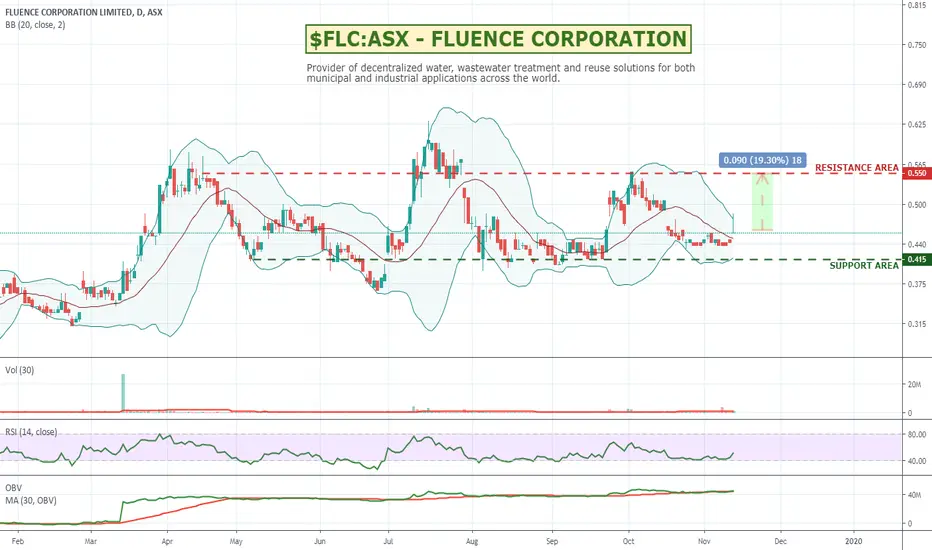Click the 2020 label on time axis
This screenshot has width=932, height=550.
[x=854, y=541]
